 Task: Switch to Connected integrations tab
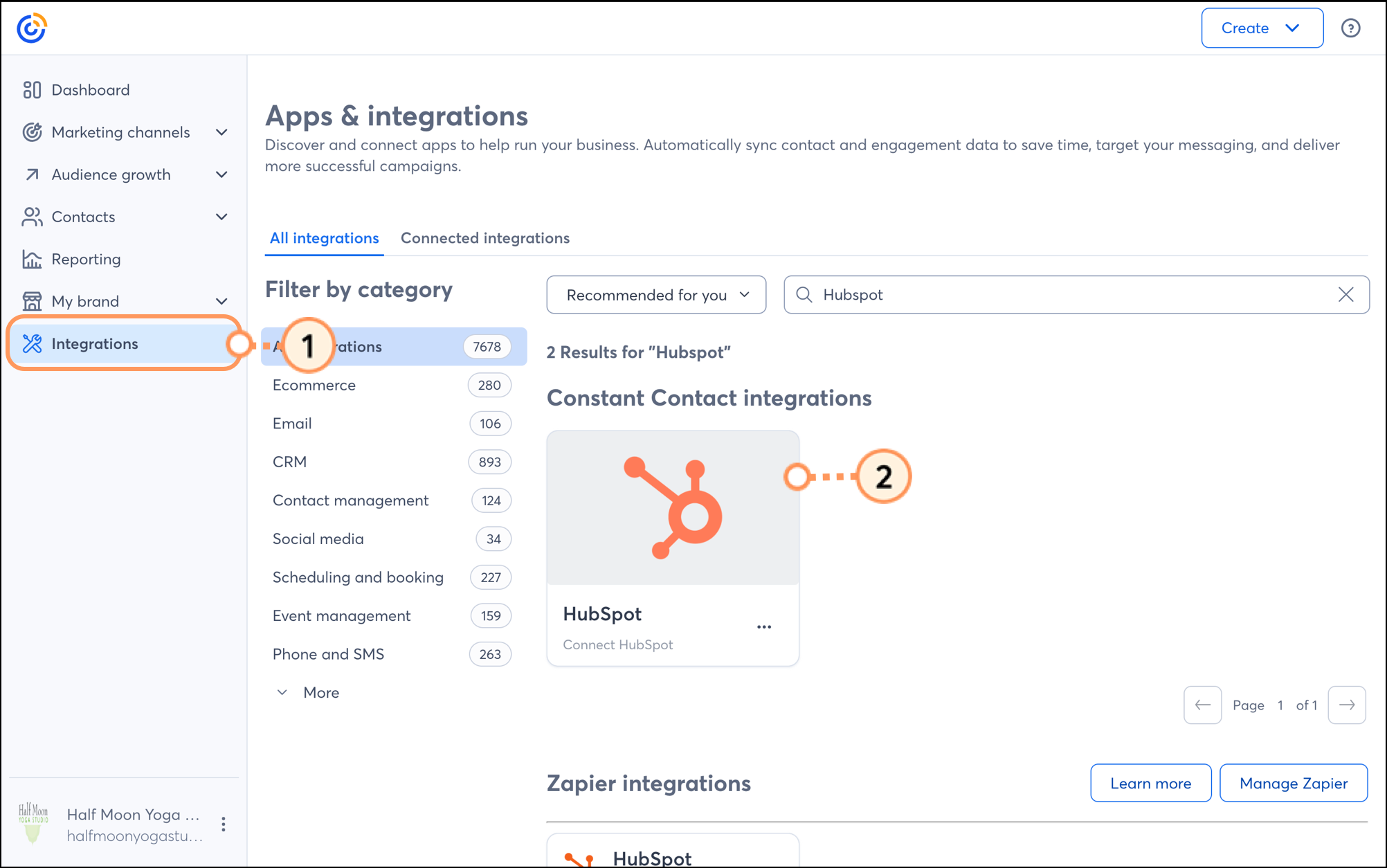tap(485, 238)
